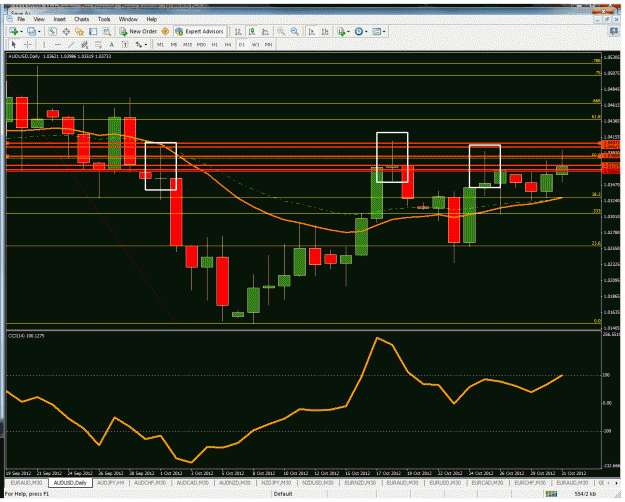The image size is (625, 502).
Task: Open the View menu
Action: 39,19
